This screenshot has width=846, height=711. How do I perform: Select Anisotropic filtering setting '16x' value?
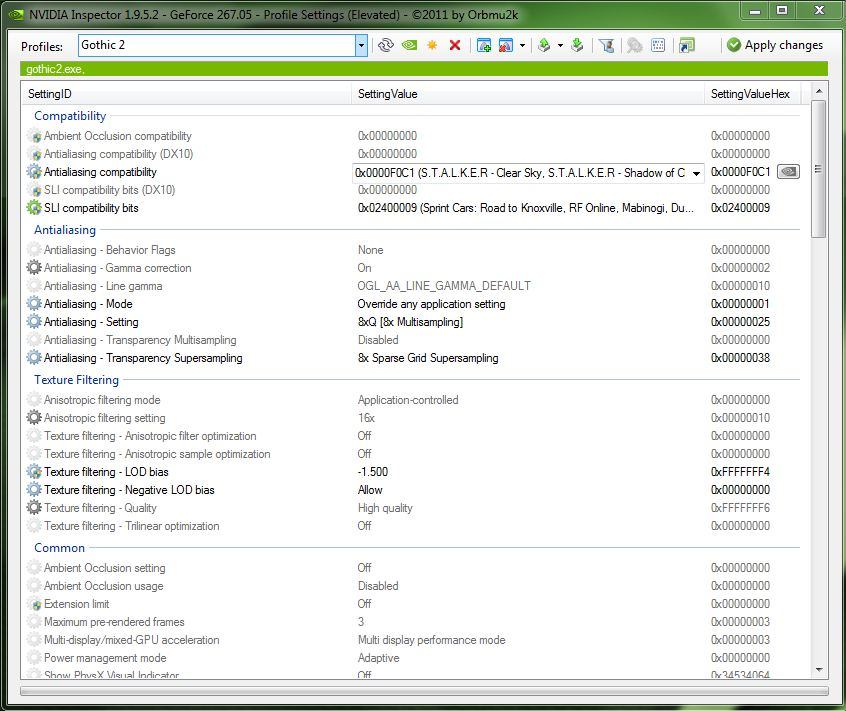click(x=366, y=418)
